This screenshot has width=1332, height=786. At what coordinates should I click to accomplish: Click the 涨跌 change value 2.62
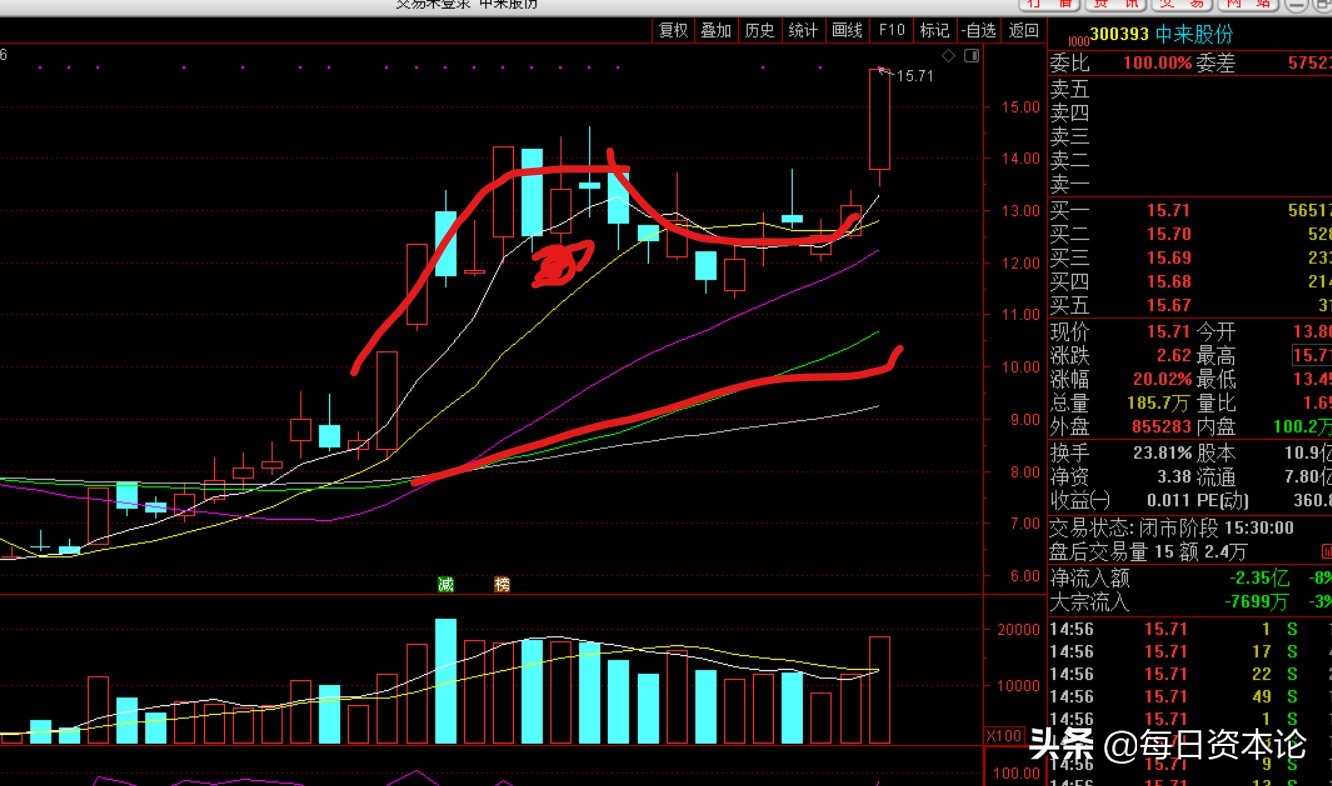1174,356
